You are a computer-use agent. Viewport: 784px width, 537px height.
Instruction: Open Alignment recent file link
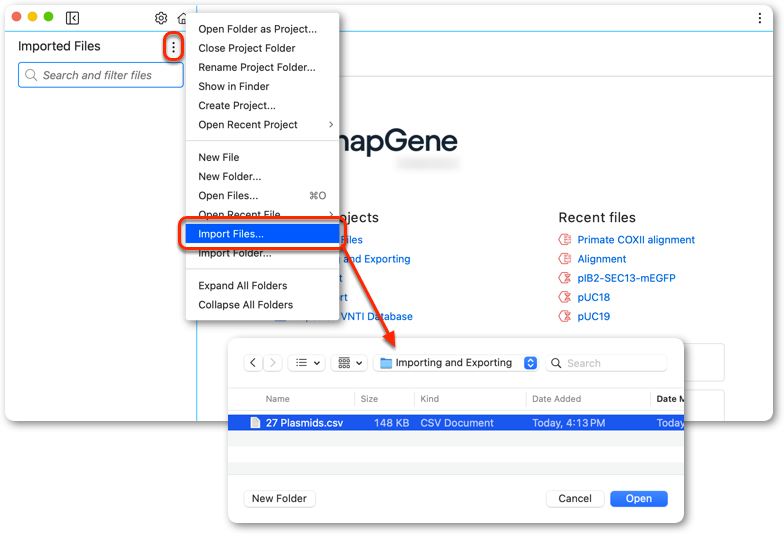[x=602, y=259]
